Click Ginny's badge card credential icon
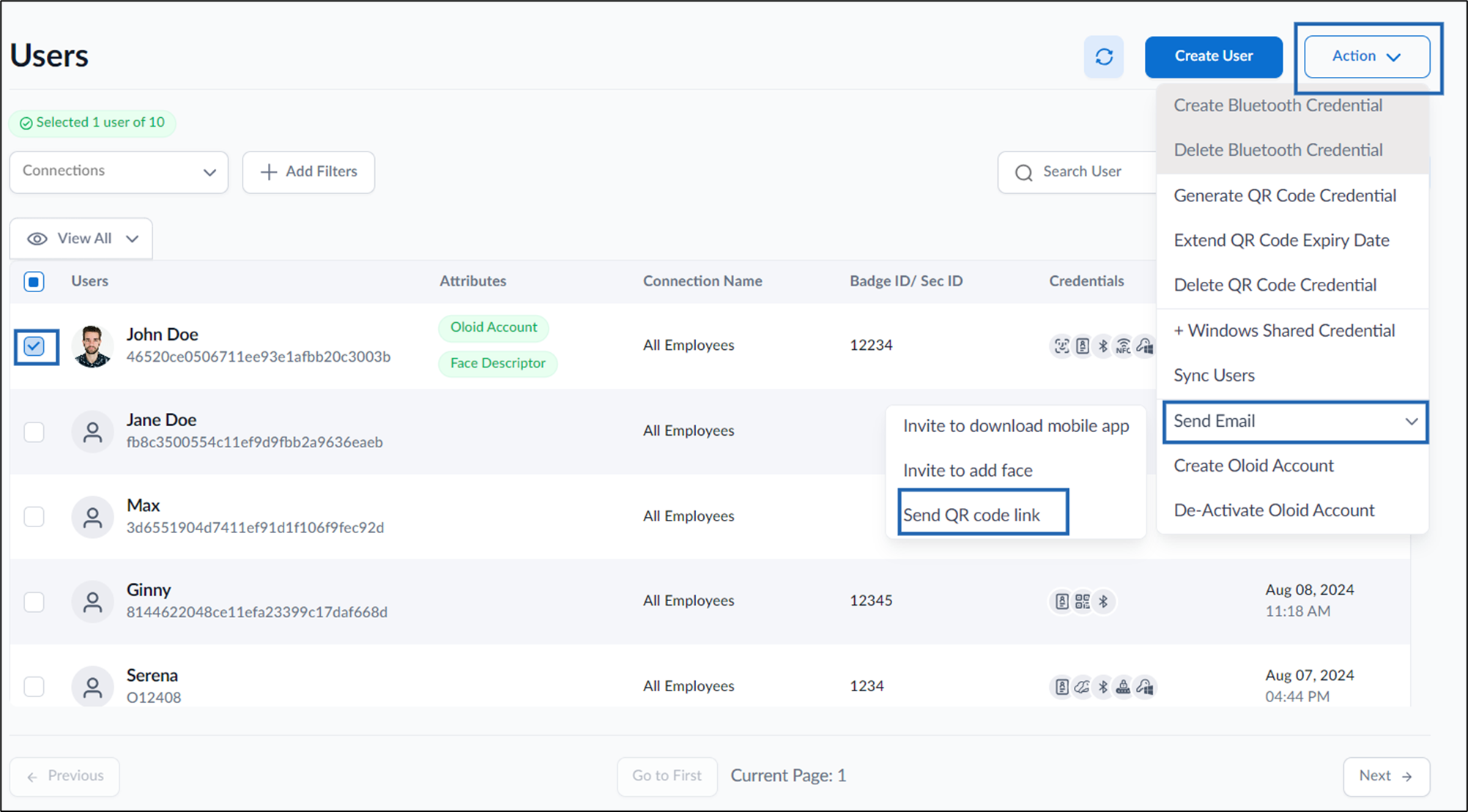The height and width of the screenshot is (812, 1468). tap(1061, 602)
